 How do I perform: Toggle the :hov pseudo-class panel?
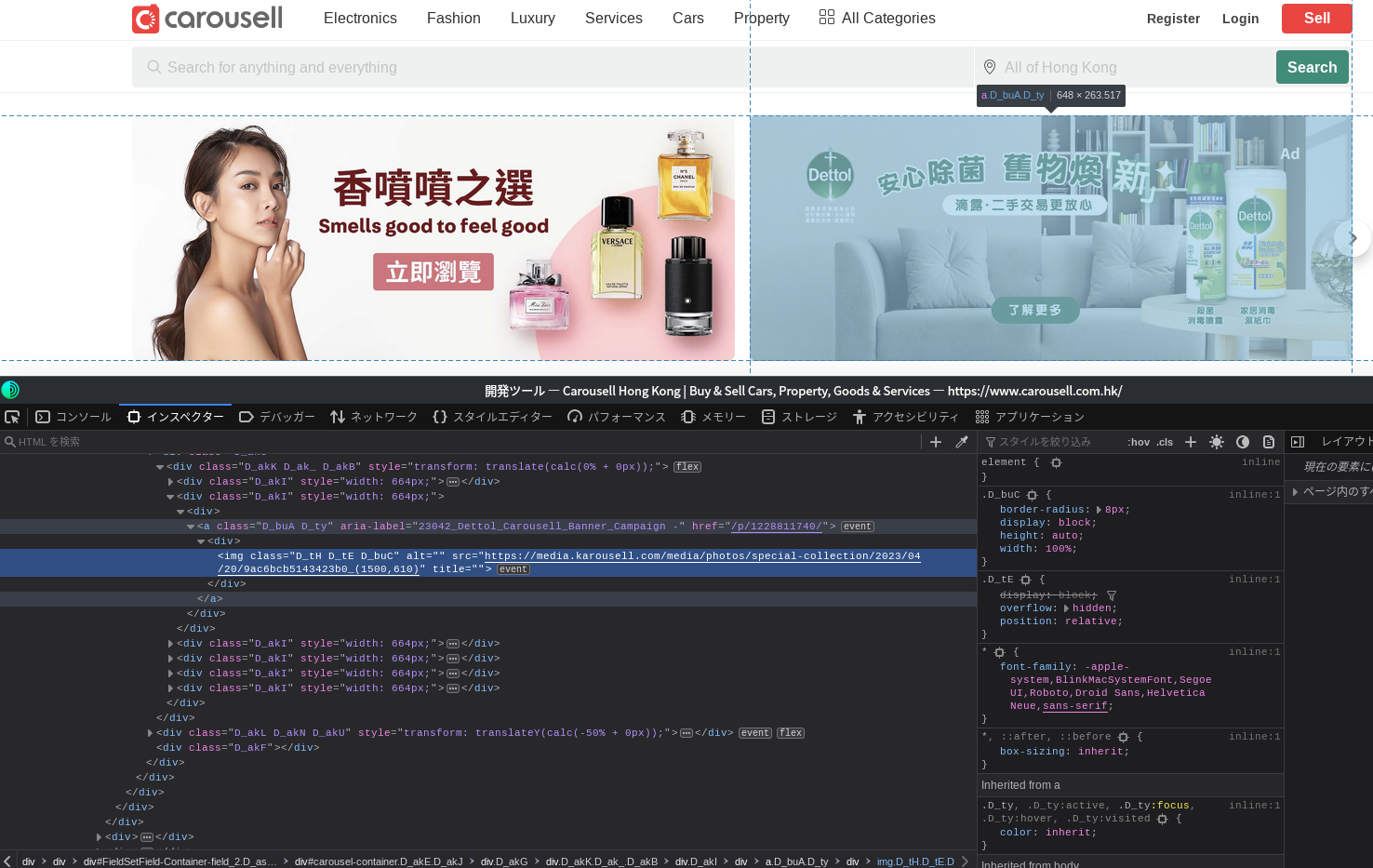(x=1139, y=441)
